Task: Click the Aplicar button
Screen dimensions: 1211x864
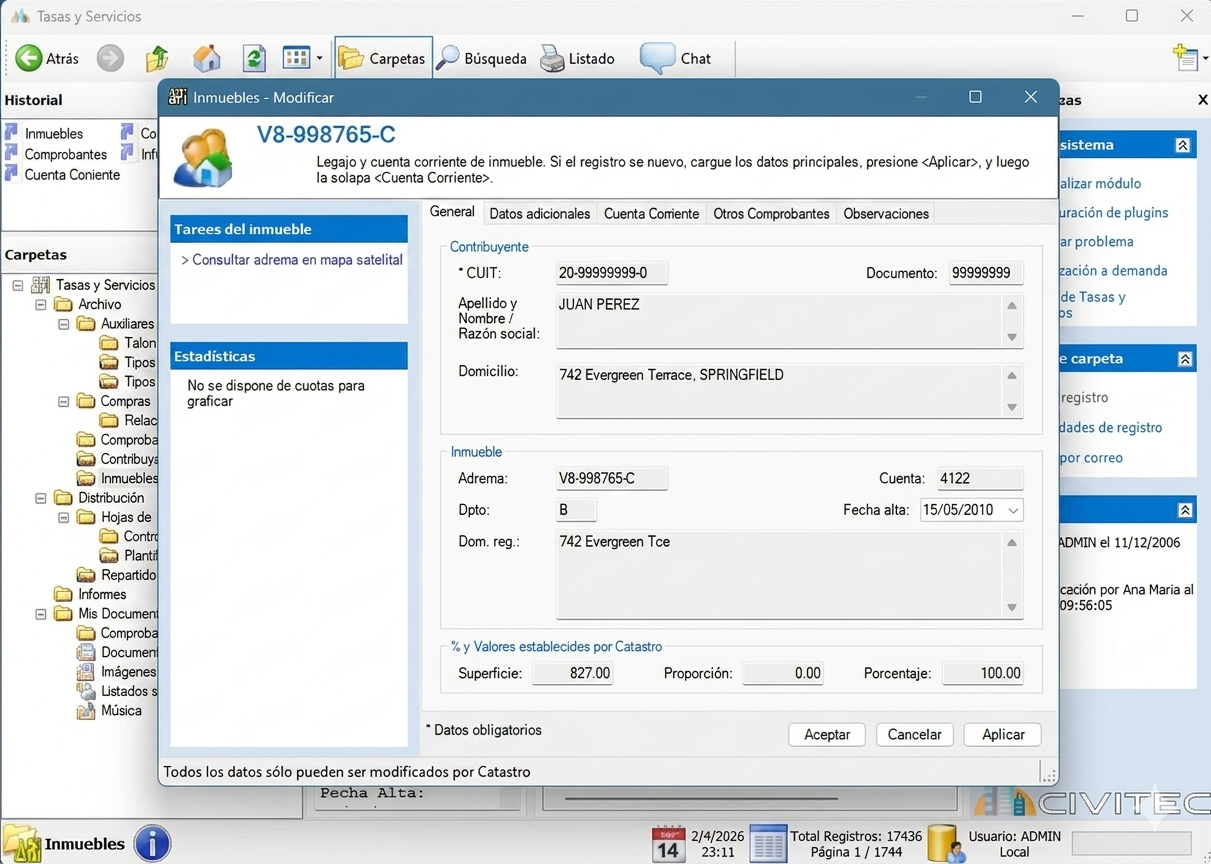Action: tap(1003, 734)
